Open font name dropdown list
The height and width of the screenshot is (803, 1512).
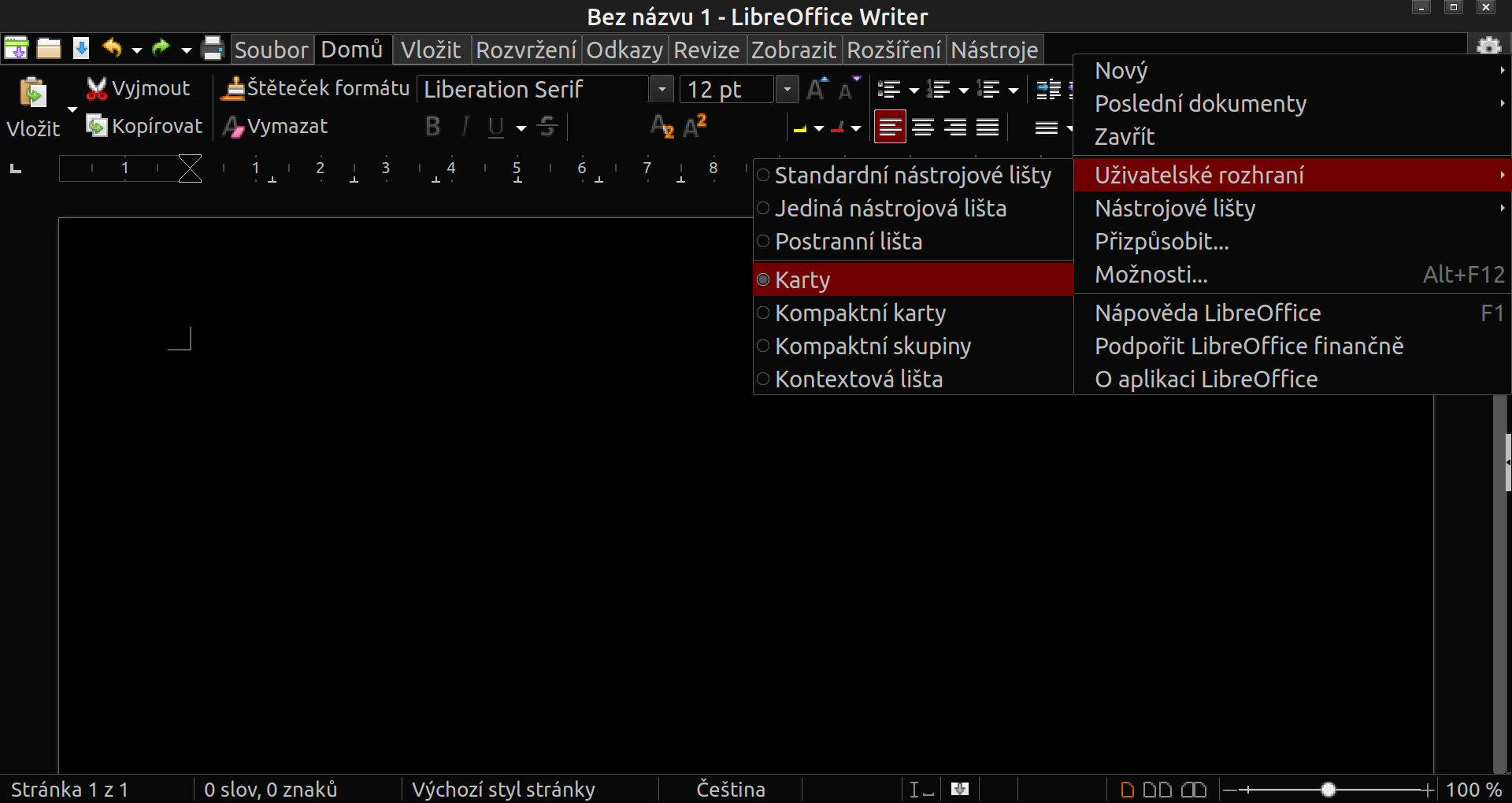coord(662,89)
